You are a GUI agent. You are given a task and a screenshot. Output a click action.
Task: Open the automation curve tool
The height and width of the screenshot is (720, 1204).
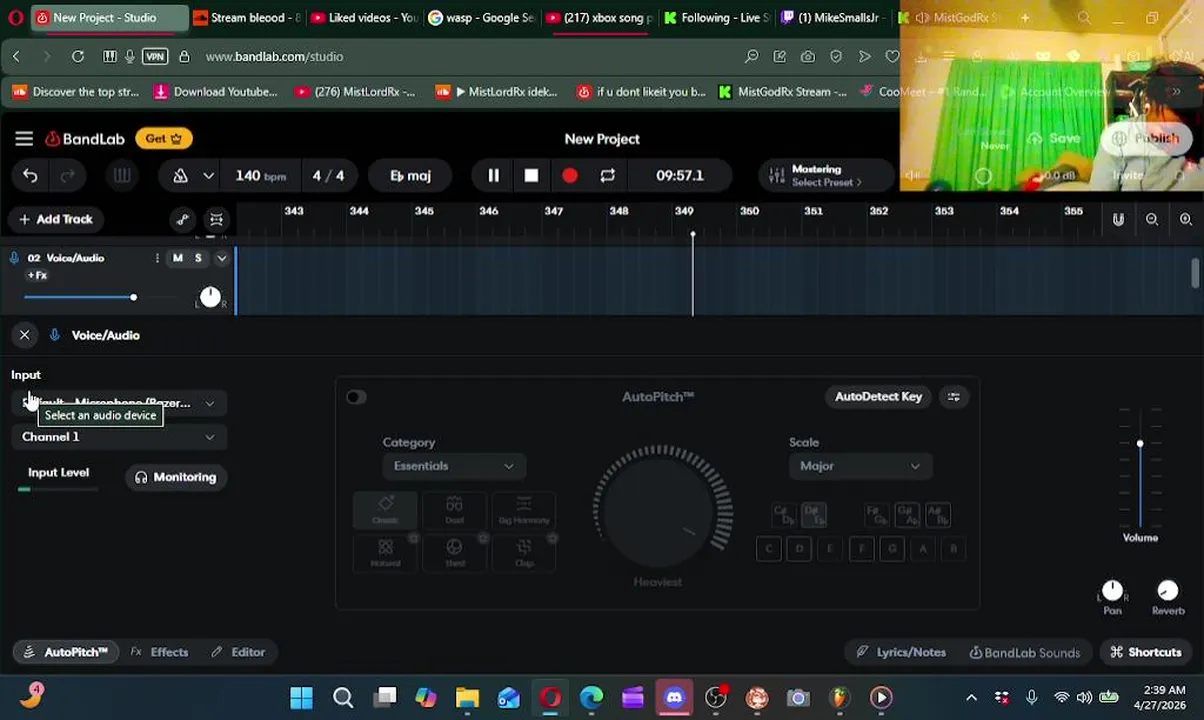(x=182, y=220)
